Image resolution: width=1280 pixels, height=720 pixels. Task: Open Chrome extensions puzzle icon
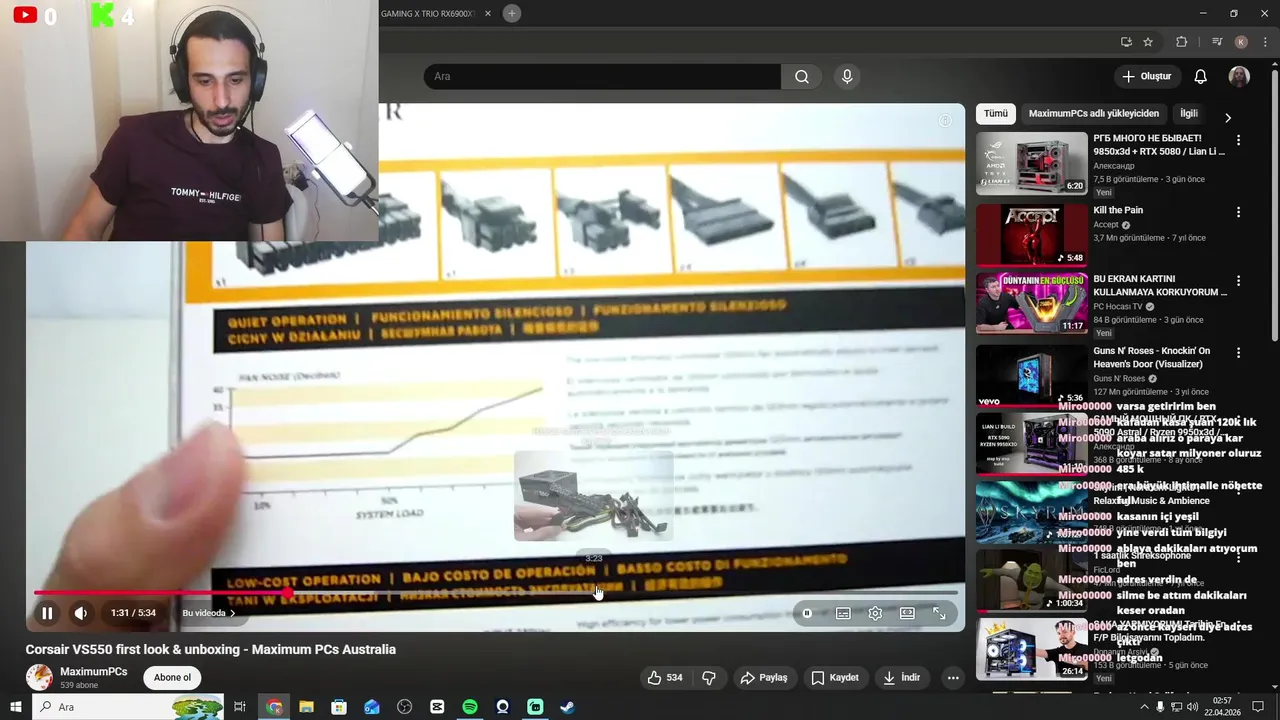(1181, 42)
